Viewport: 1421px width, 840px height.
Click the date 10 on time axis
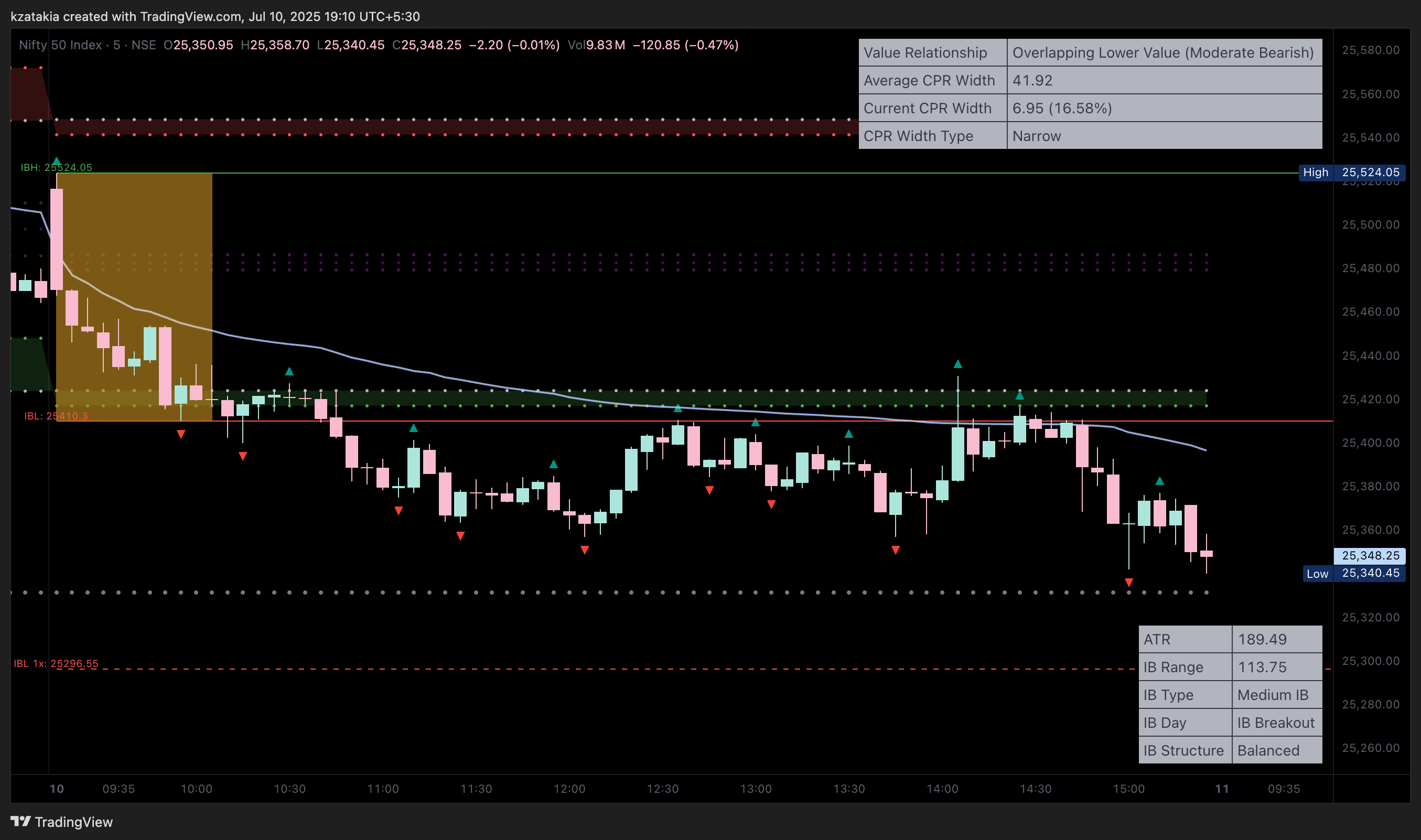pyautogui.click(x=57, y=789)
